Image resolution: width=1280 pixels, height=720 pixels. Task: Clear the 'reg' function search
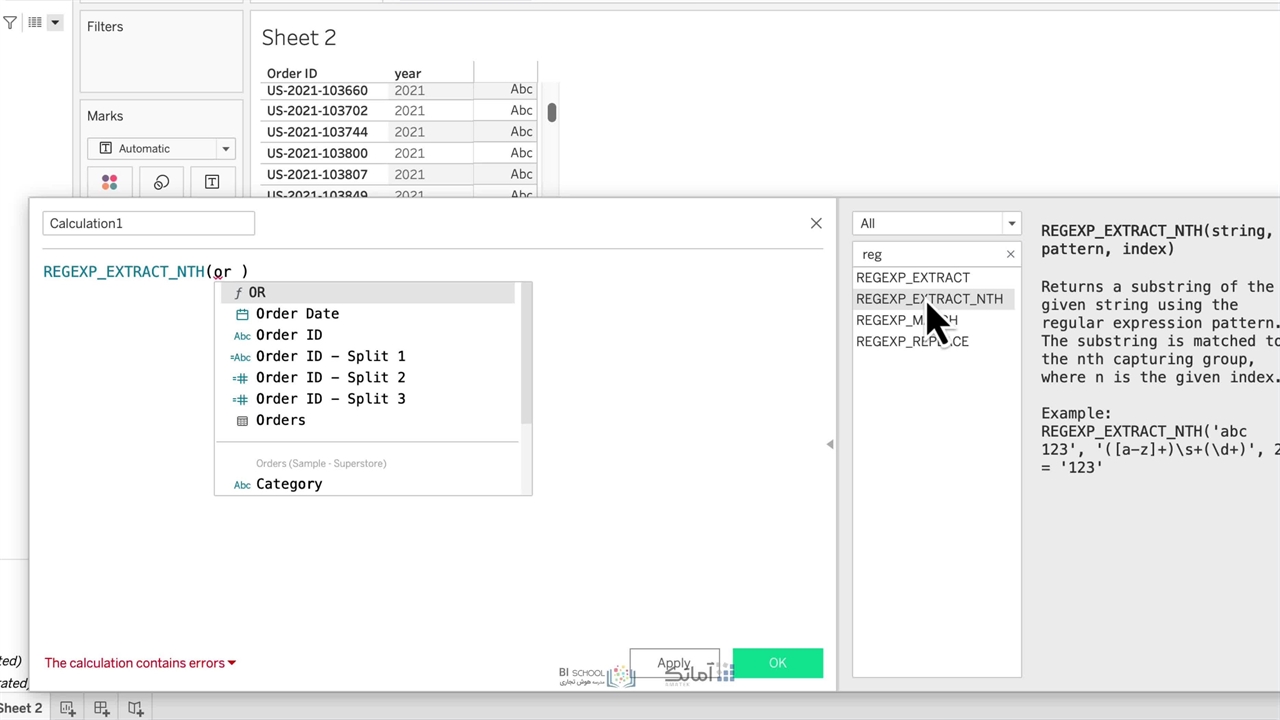1010,254
